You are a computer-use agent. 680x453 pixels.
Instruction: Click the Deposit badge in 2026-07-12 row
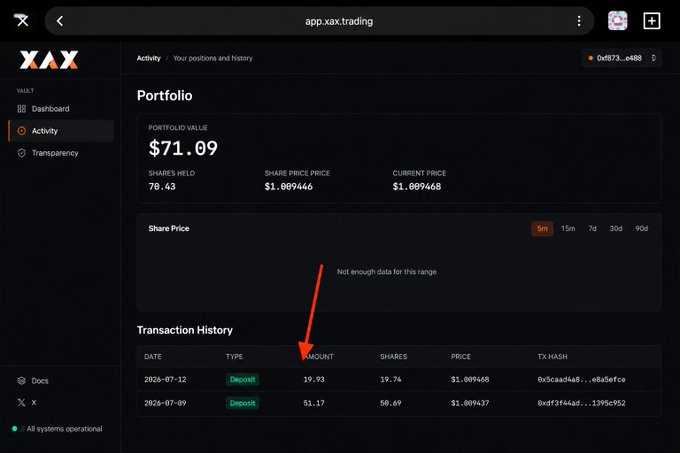click(242, 380)
